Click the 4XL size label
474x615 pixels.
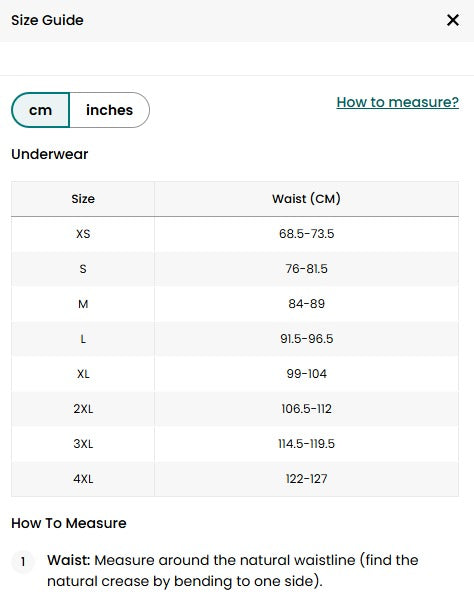click(83, 479)
